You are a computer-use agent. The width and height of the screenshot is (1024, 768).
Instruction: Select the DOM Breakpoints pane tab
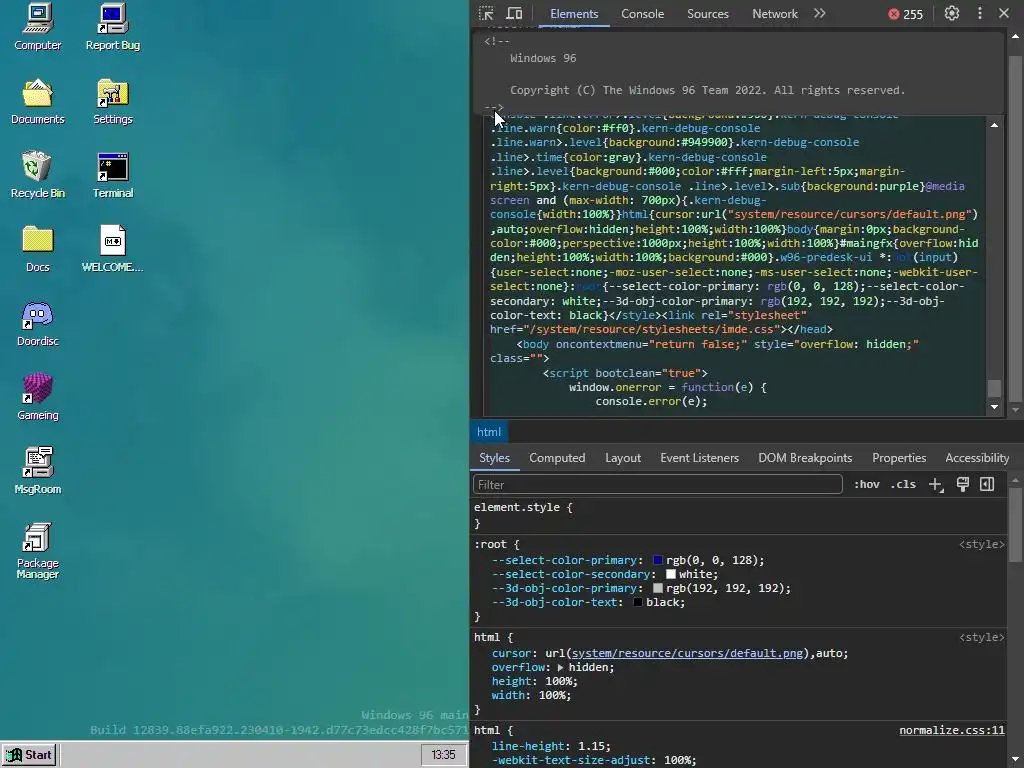click(x=805, y=458)
